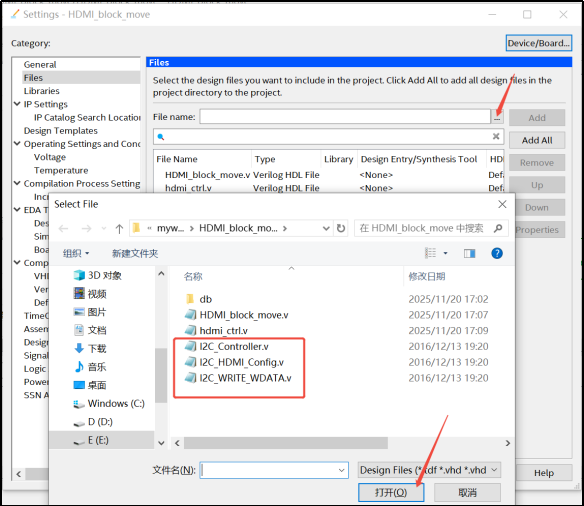Open the 下载 folder in sidebar
Screen dimensions: 584x506
click(x=90, y=349)
